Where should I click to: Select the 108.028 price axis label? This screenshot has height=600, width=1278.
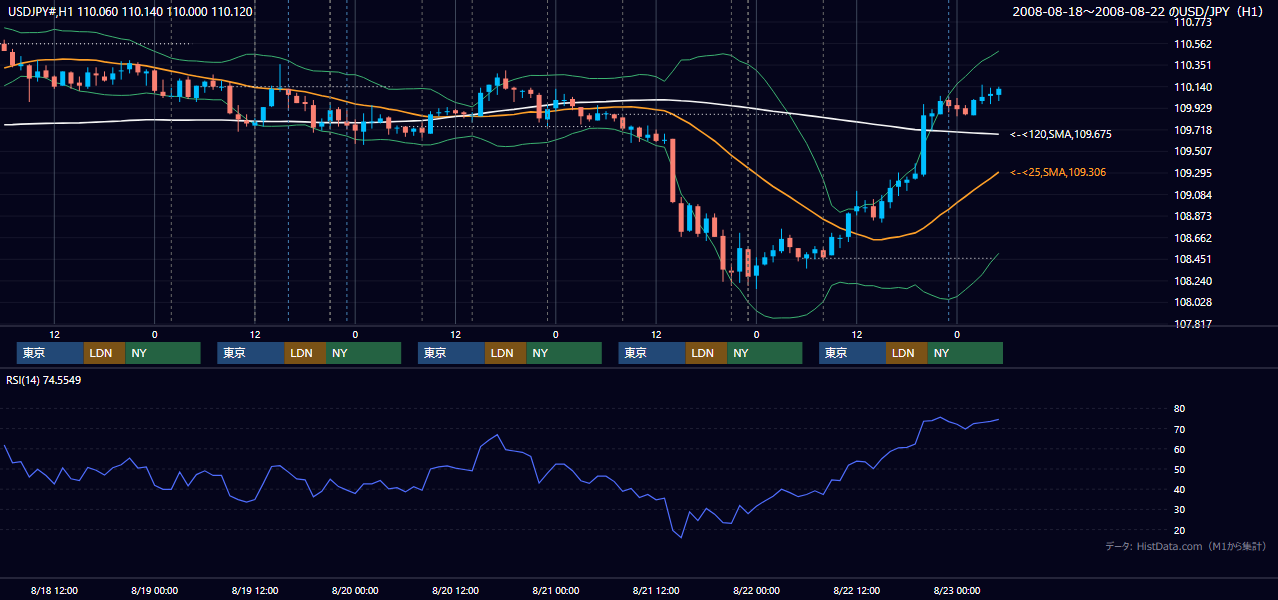point(1195,302)
